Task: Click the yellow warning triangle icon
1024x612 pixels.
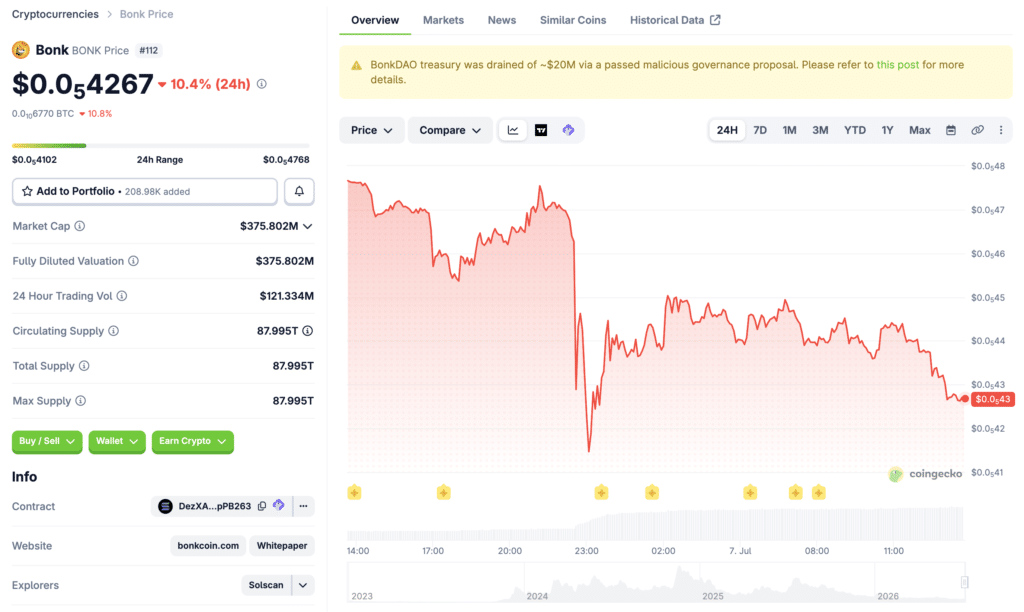Action: coord(357,65)
